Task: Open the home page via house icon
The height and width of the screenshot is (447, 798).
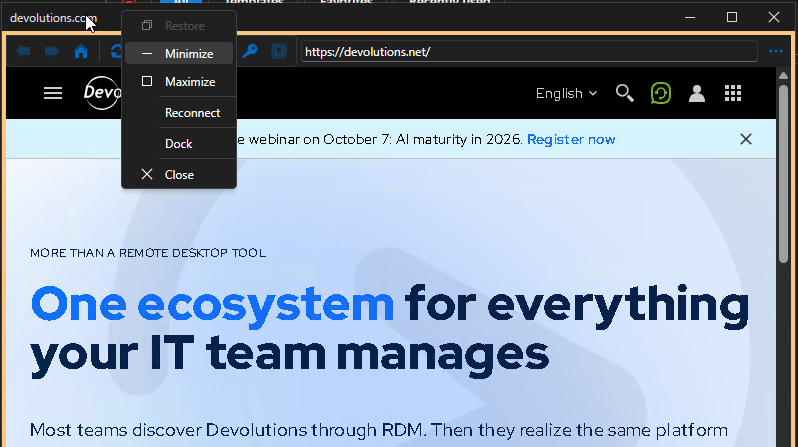Action: 81,51
